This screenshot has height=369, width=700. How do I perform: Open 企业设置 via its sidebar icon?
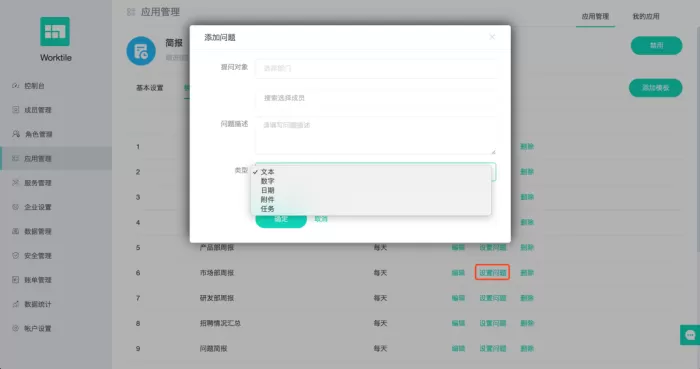[16, 207]
